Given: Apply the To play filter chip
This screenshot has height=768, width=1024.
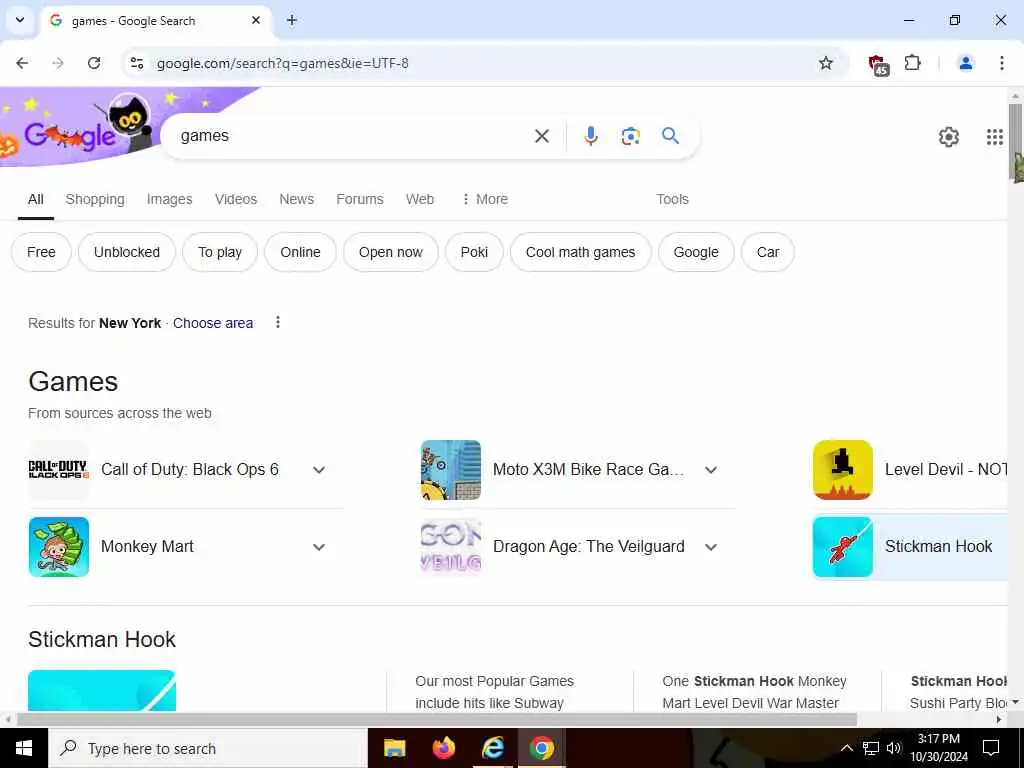Looking at the screenshot, I should [220, 252].
